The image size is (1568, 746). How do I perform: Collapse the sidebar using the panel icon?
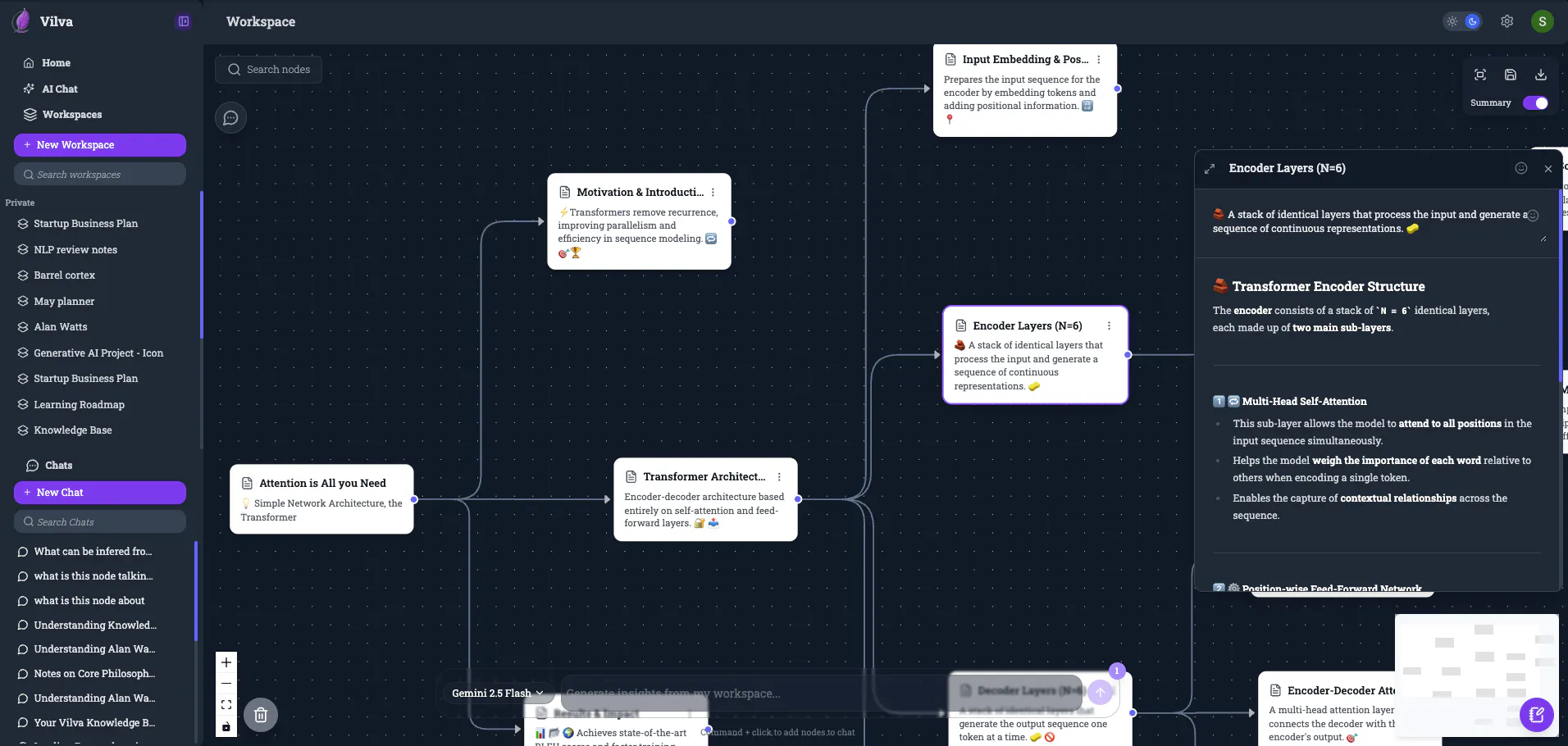pyautogui.click(x=184, y=21)
